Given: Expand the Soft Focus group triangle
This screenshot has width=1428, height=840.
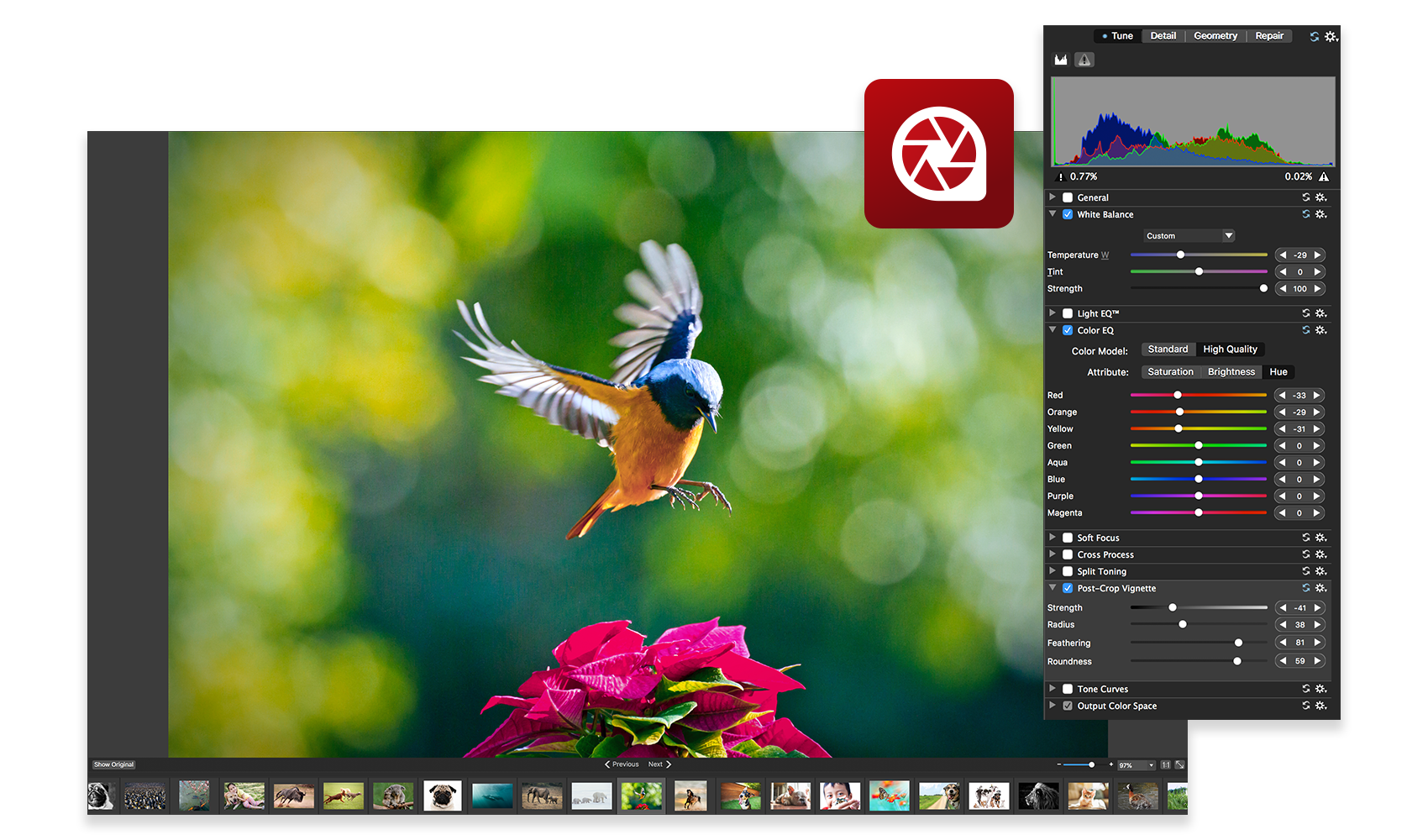Looking at the screenshot, I should pos(1052,537).
